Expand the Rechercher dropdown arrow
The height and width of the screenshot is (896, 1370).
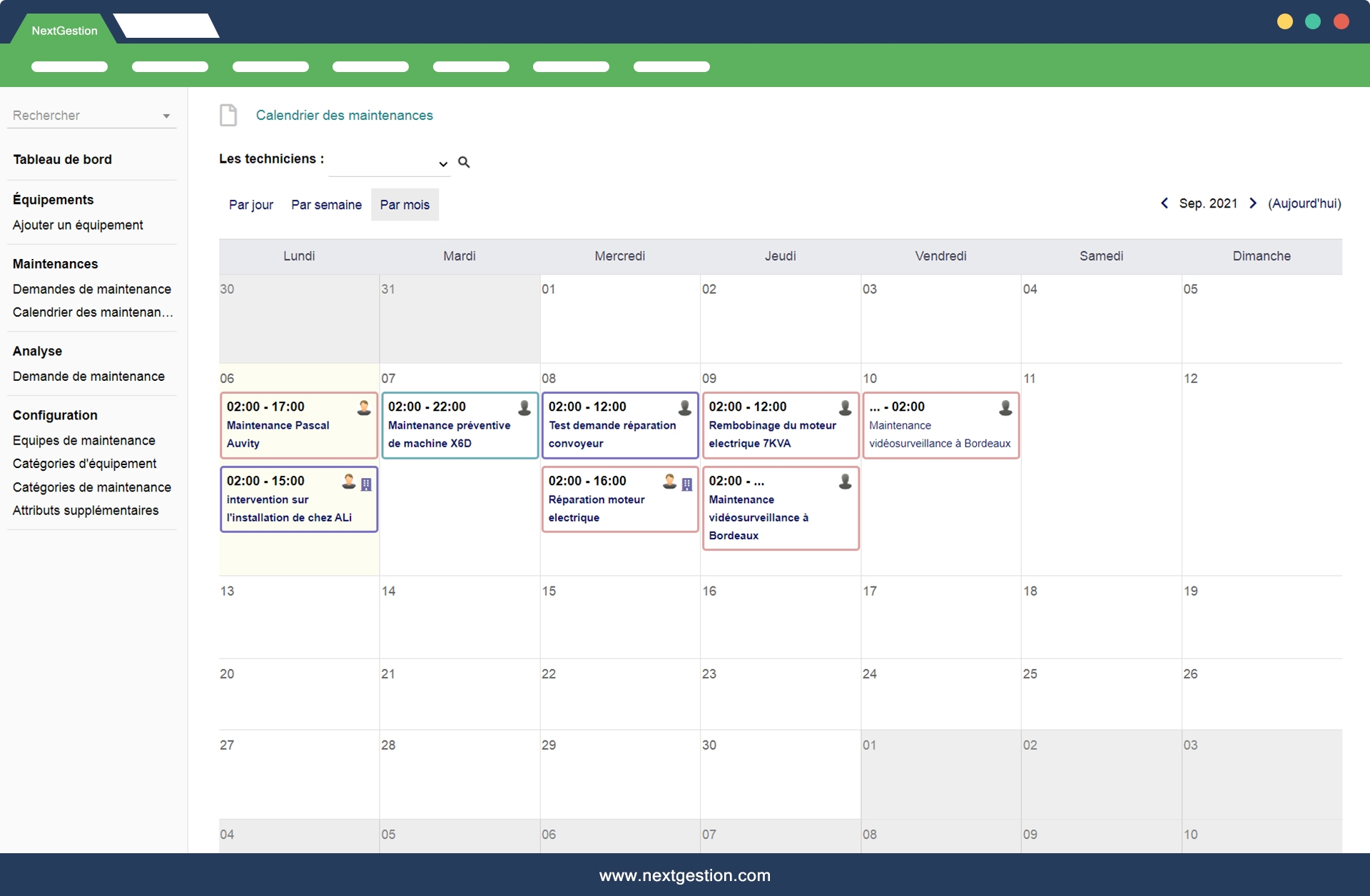pos(166,116)
